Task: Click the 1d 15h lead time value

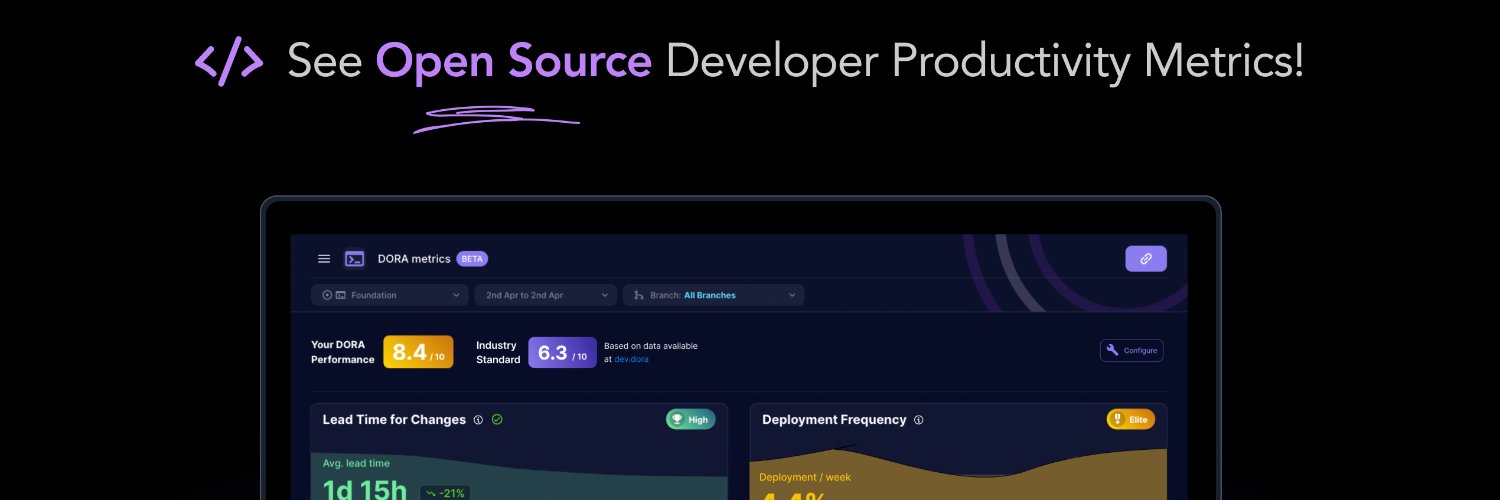Action: (x=365, y=490)
